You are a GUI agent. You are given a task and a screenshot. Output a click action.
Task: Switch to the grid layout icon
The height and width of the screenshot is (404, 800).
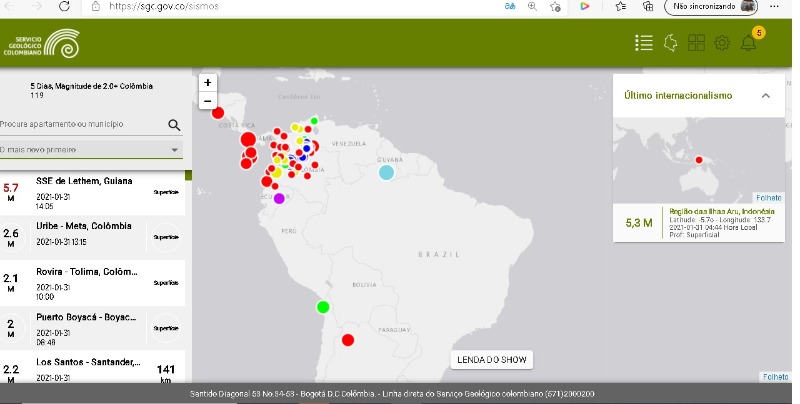point(696,43)
